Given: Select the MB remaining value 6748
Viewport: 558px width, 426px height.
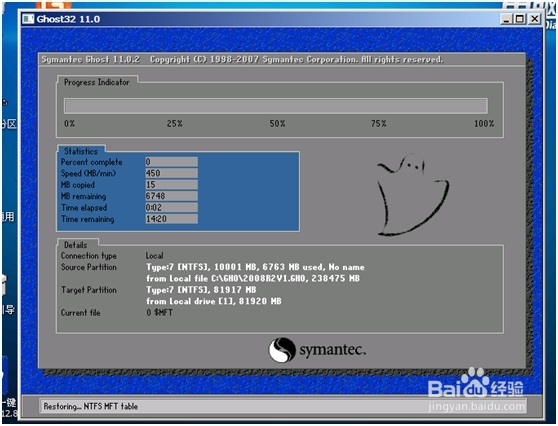Looking at the screenshot, I should 171,196.
